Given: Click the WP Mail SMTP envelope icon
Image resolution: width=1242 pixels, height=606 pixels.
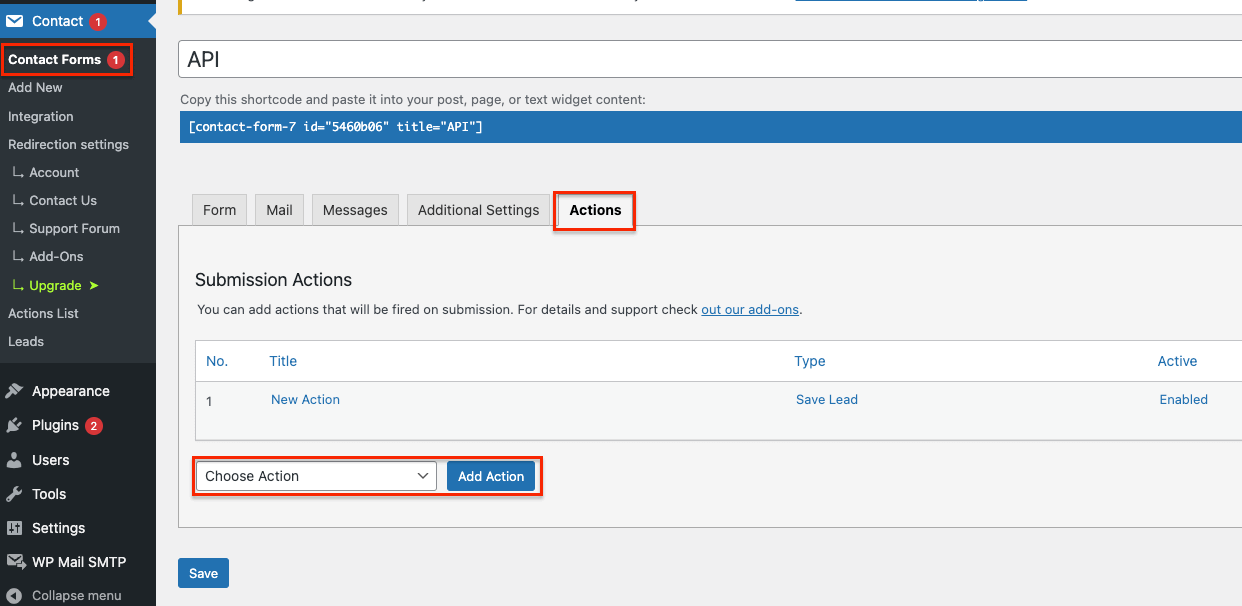Looking at the screenshot, I should (x=15, y=562).
